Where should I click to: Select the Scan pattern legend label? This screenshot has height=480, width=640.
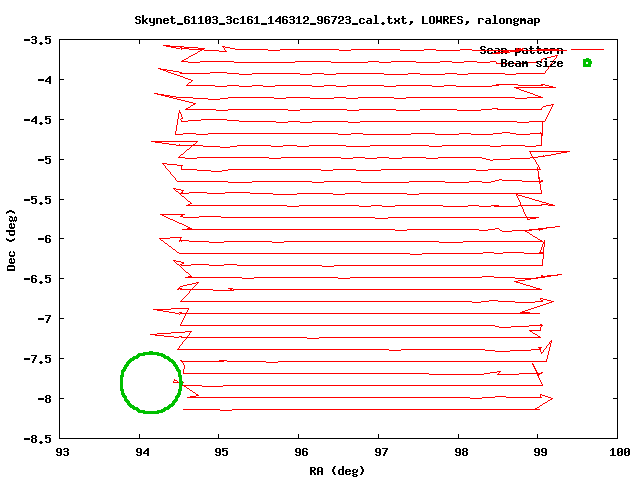coord(521,50)
